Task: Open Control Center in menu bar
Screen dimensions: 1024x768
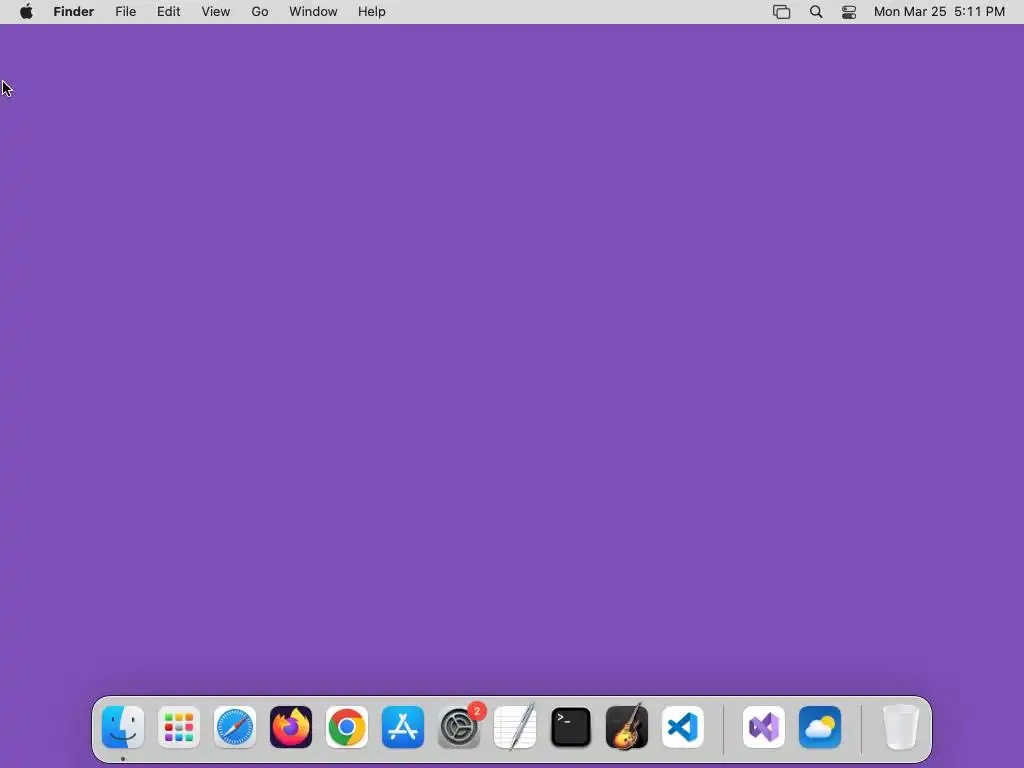Action: point(849,12)
